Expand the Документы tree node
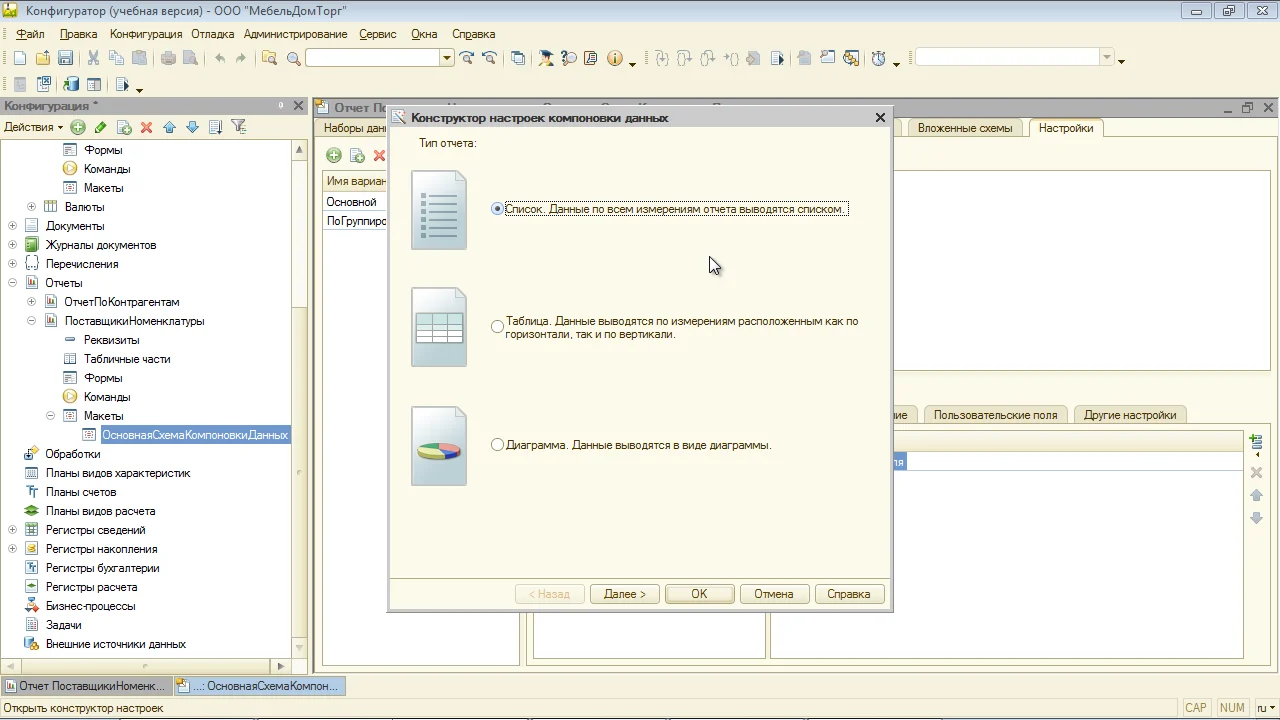Viewport: 1280px width, 720px height. 12,226
